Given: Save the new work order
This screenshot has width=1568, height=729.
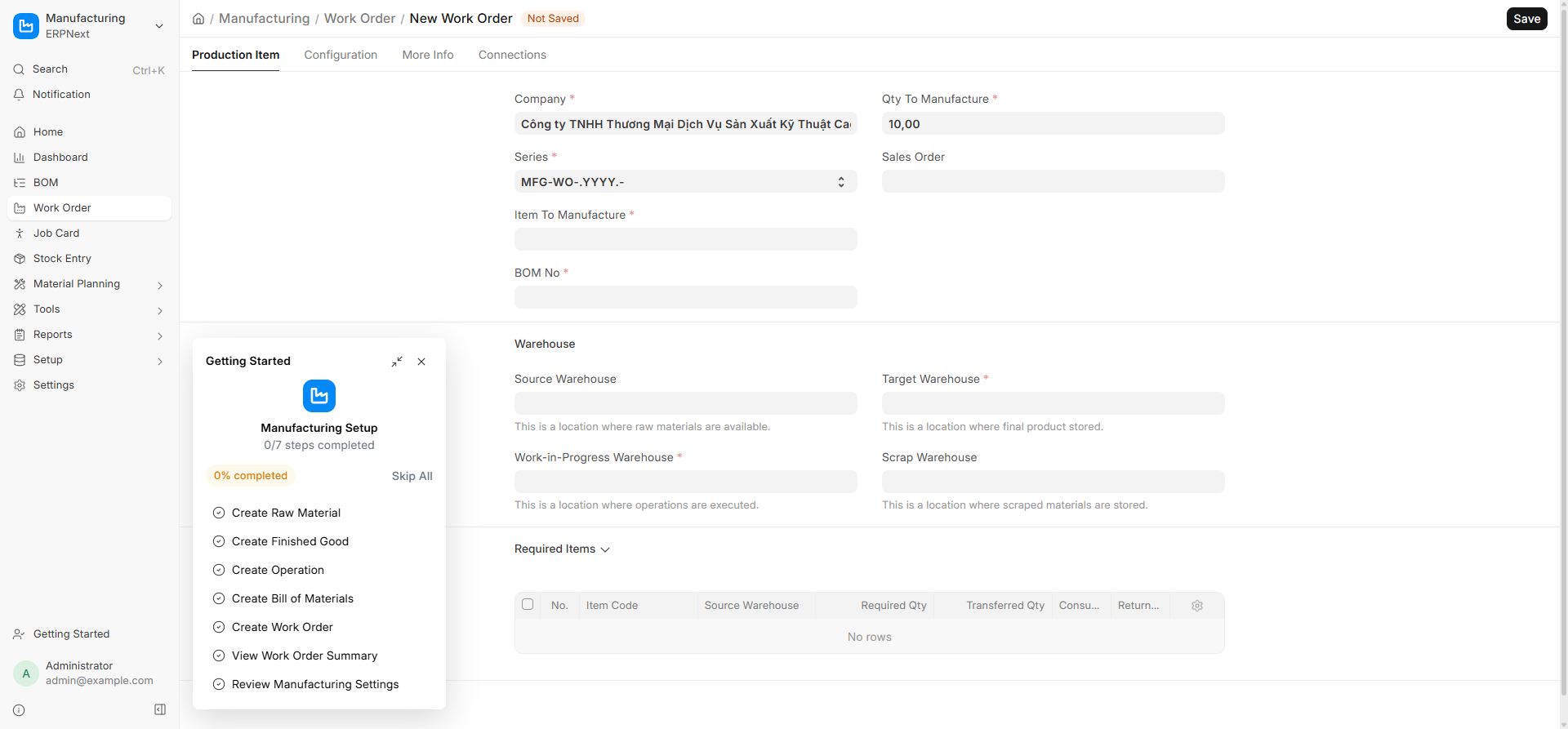Looking at the screenshot, I should pos(1526,19).
